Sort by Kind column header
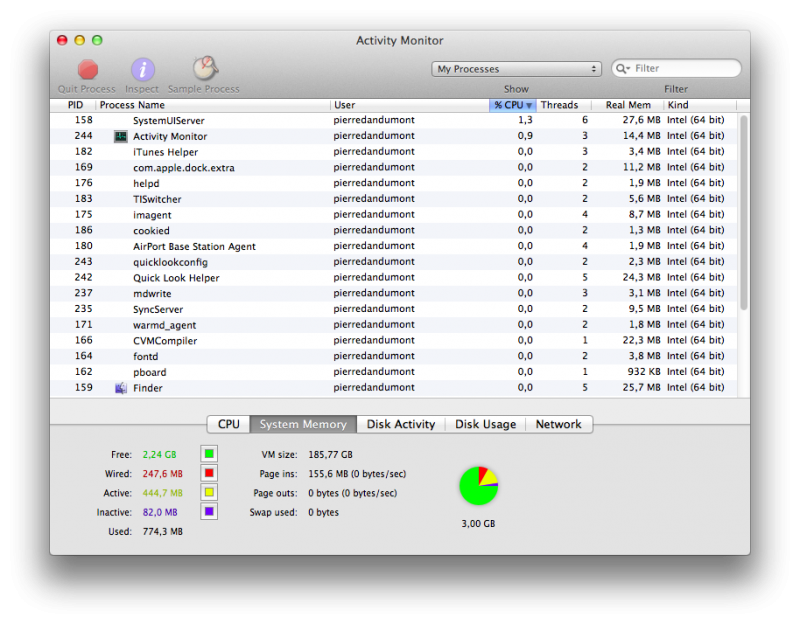The height and width of the screenshot is (624, 800). 700,105
